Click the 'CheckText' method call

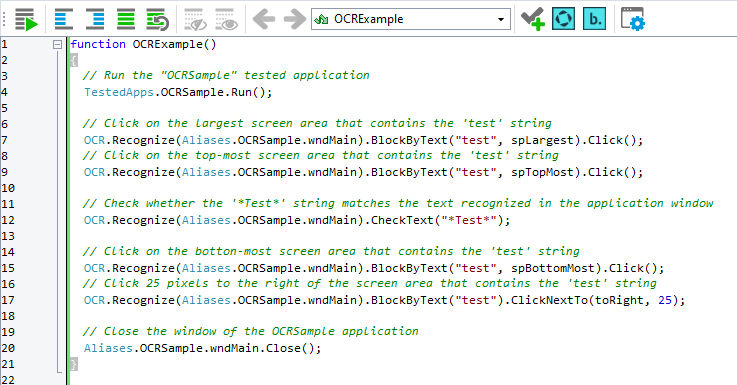(402, 220)
